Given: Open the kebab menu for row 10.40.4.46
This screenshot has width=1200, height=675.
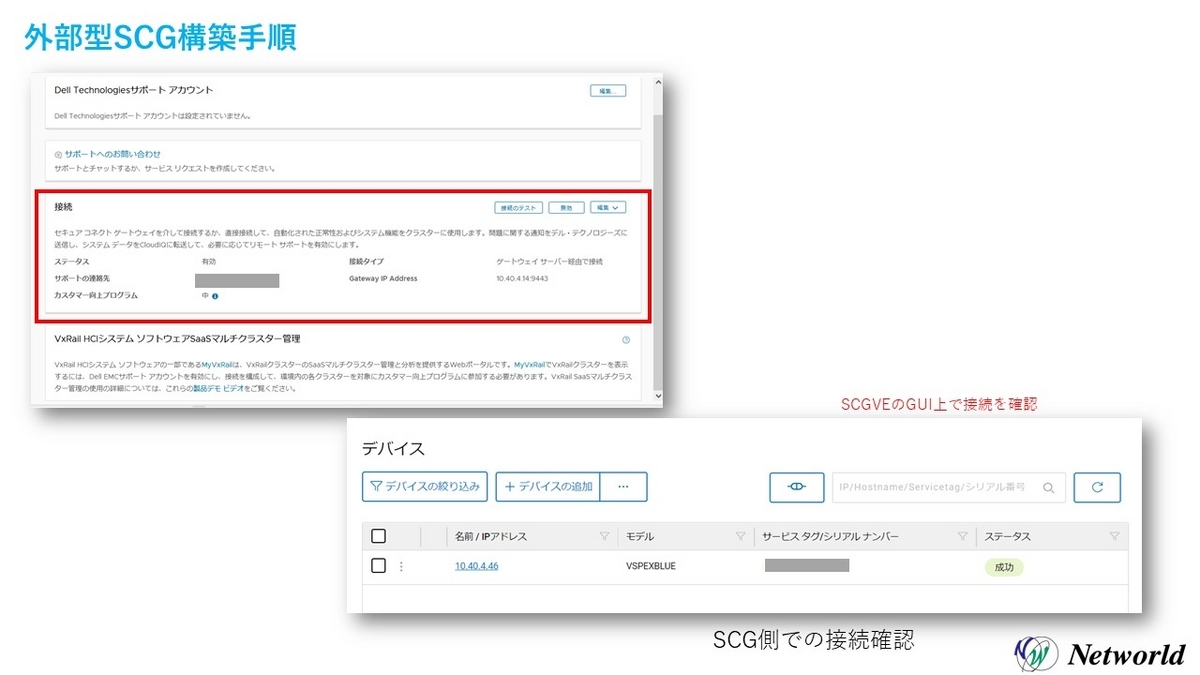Looking at the screenshot, I should point(401,566).
